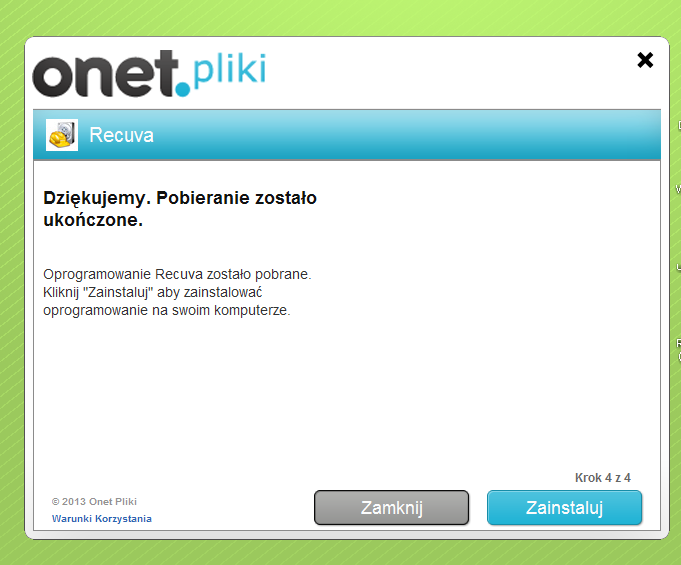Click the black onet logo
The height and width of the screenshot is (565, 681).
[106, 73]
